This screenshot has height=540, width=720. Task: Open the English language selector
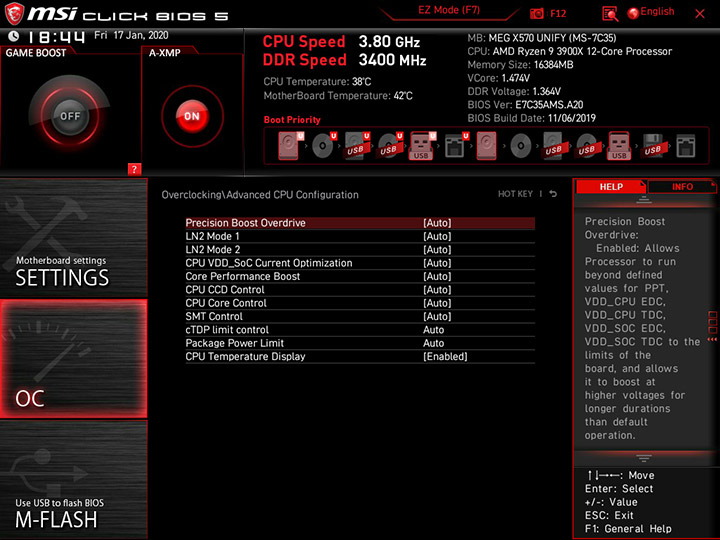(651, 12)
